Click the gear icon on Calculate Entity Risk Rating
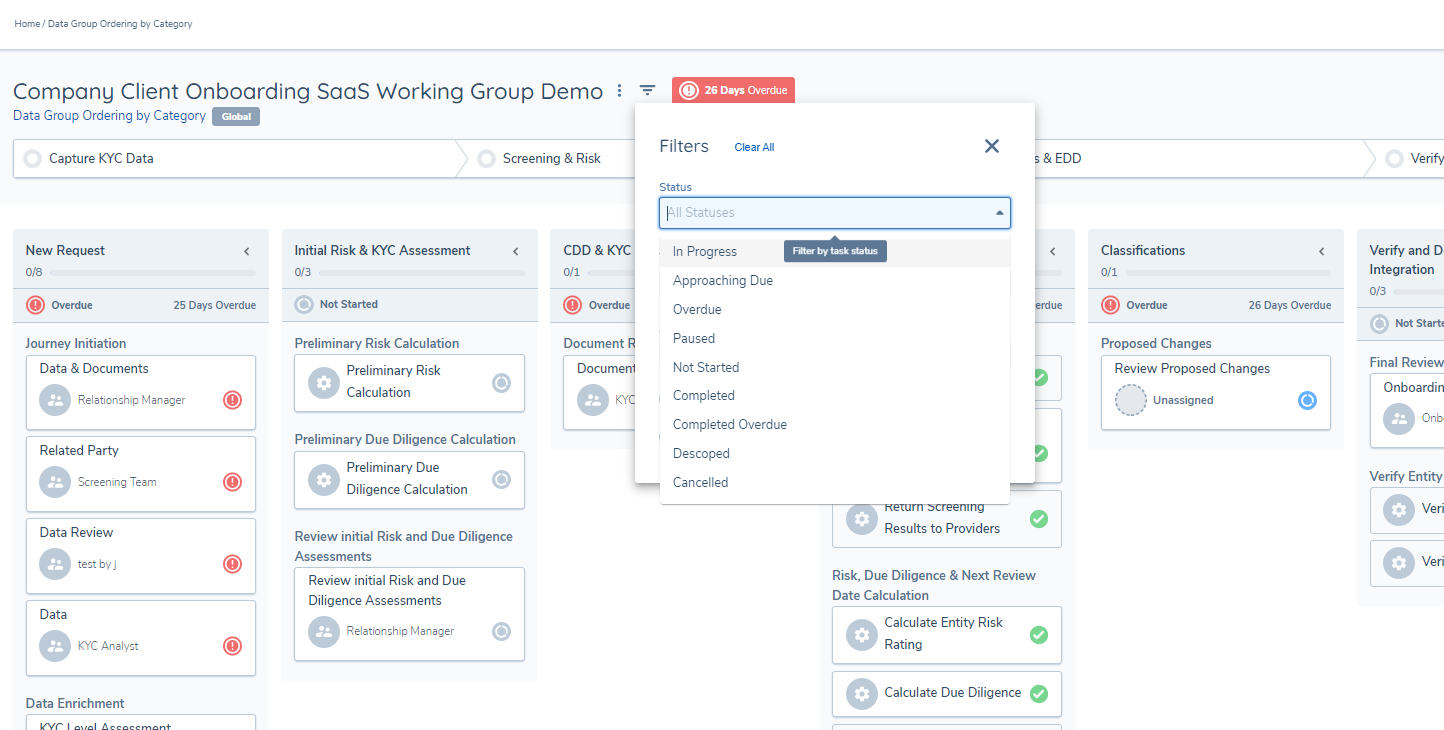1444x730 pixels. [862, 635]
